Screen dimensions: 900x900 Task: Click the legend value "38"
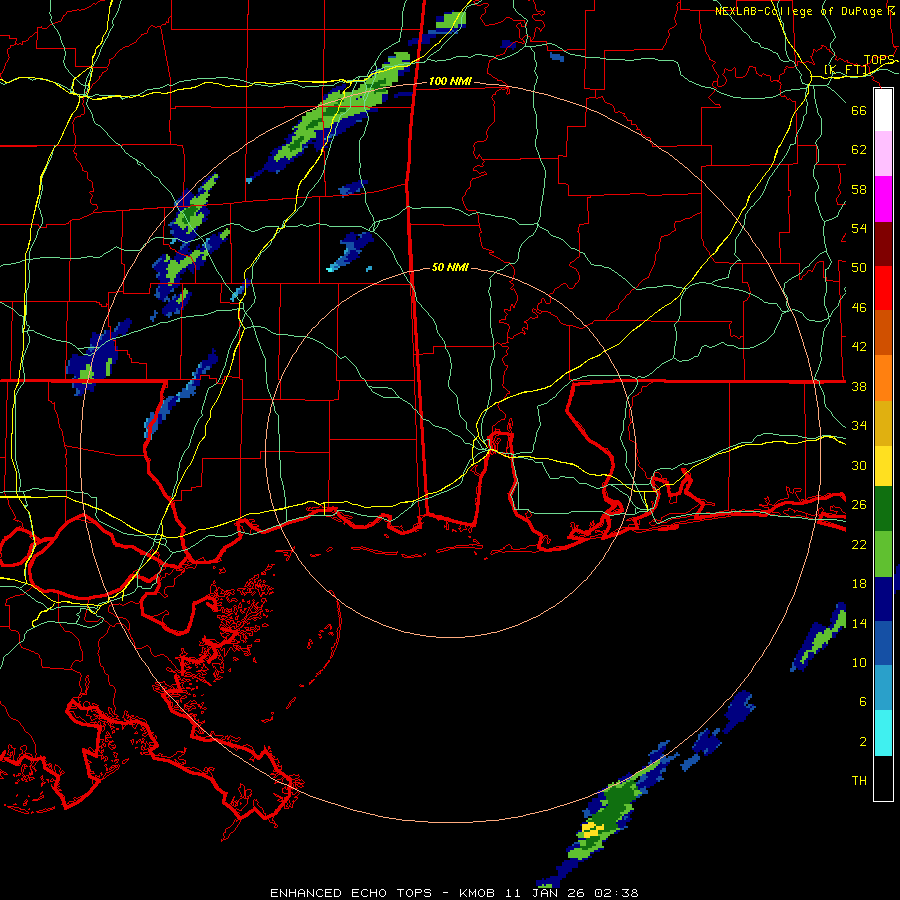coord(859,386)
